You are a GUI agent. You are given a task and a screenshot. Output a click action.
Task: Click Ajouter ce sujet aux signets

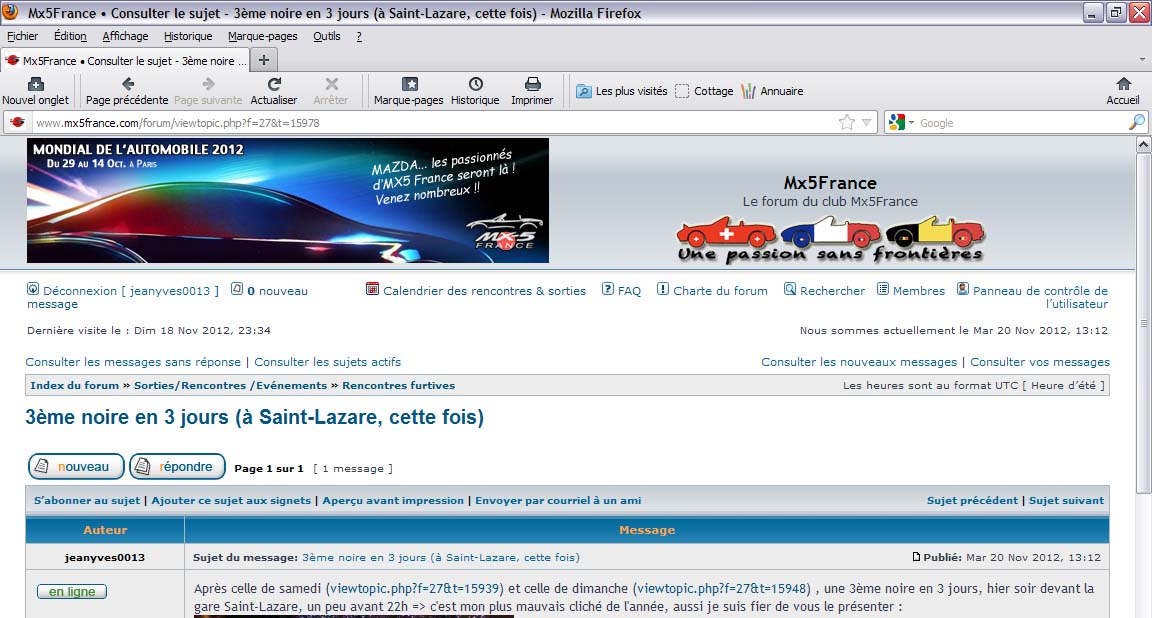tap(231, 500)
